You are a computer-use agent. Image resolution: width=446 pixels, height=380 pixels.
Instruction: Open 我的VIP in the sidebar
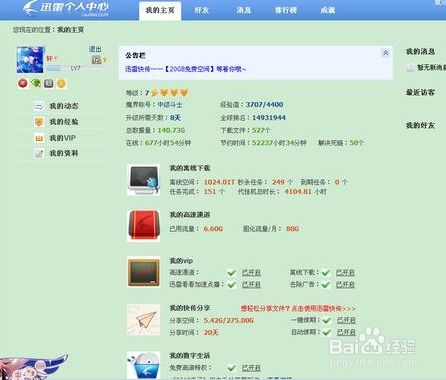click(62, 138)
